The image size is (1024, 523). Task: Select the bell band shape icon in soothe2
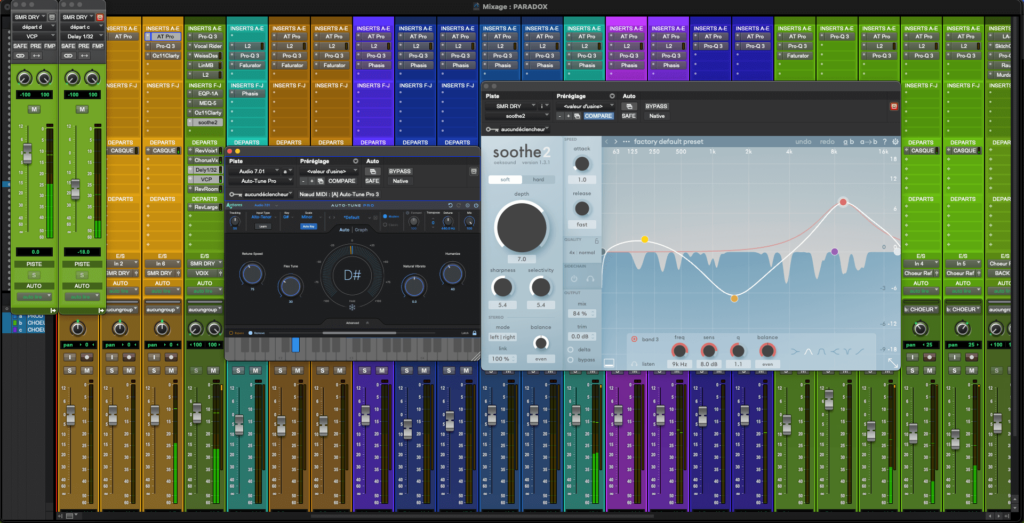[x=808, y=351]
